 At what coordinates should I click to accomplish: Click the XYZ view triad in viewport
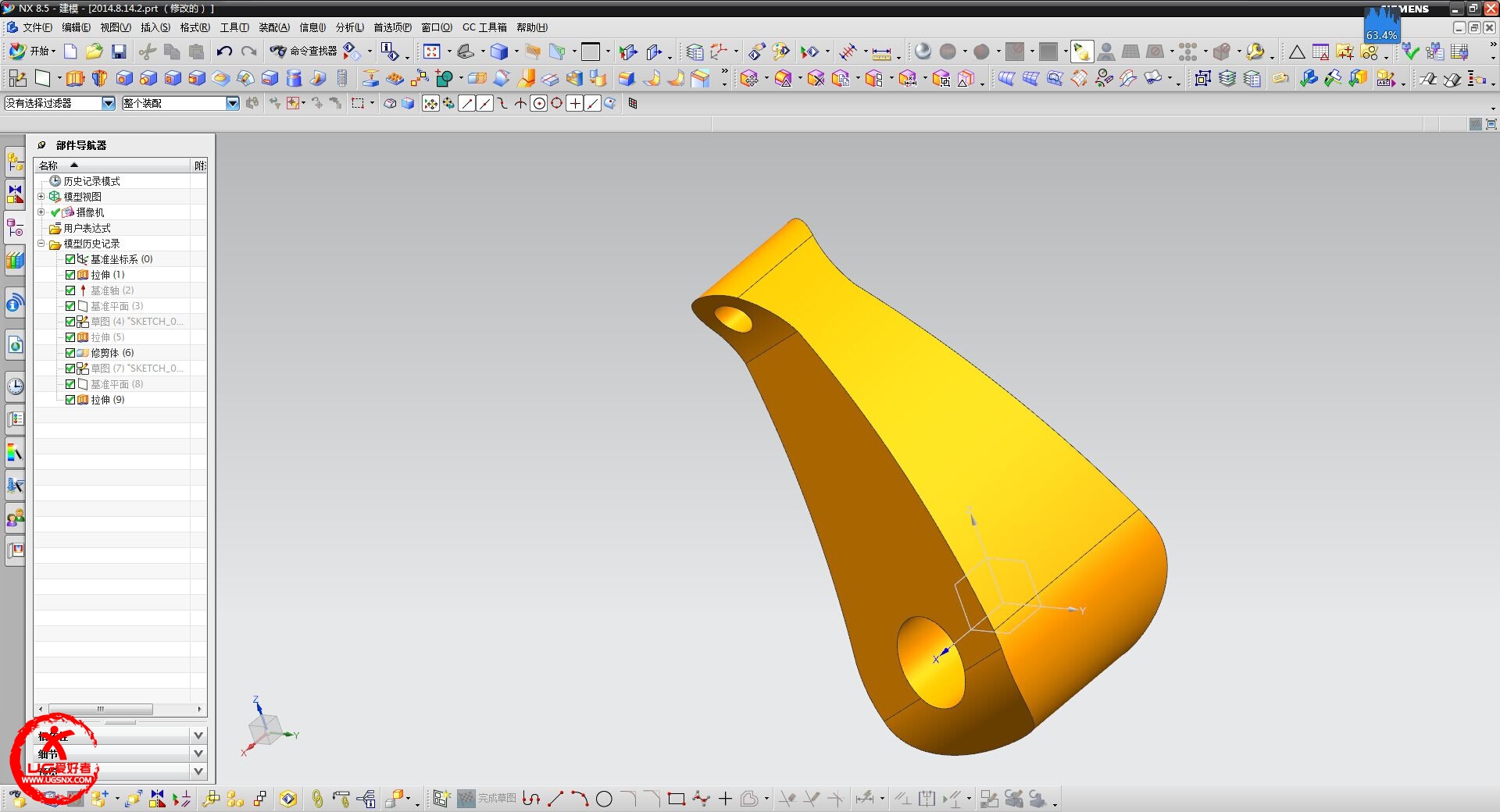(x=268, y=727)
